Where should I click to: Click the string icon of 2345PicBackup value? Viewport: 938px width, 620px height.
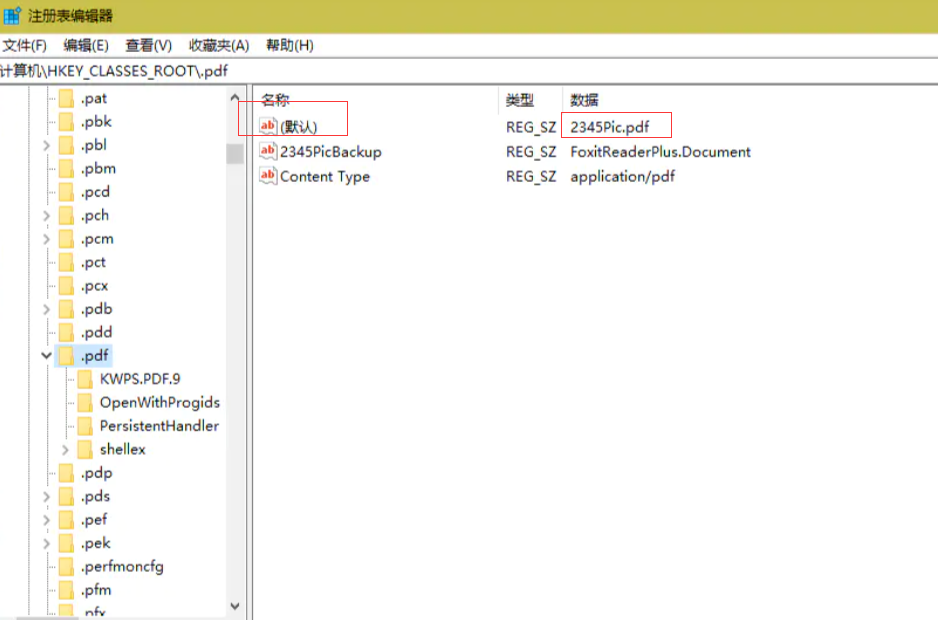click(x=268, y=151)
